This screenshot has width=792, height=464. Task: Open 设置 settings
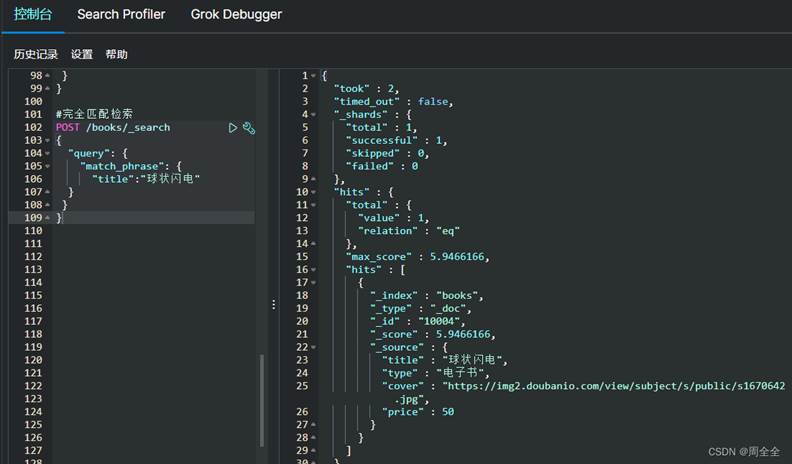82,54
